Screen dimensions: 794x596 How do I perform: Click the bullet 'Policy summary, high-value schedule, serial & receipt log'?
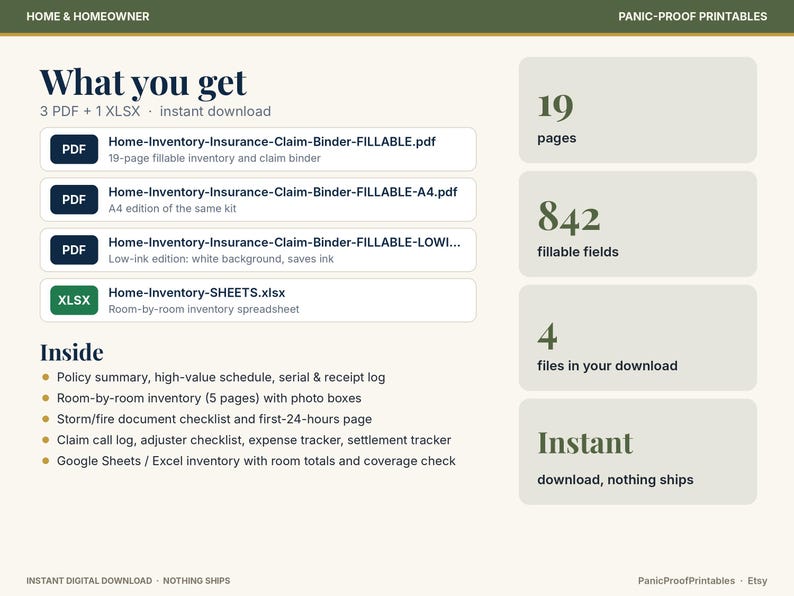[221, 377]
